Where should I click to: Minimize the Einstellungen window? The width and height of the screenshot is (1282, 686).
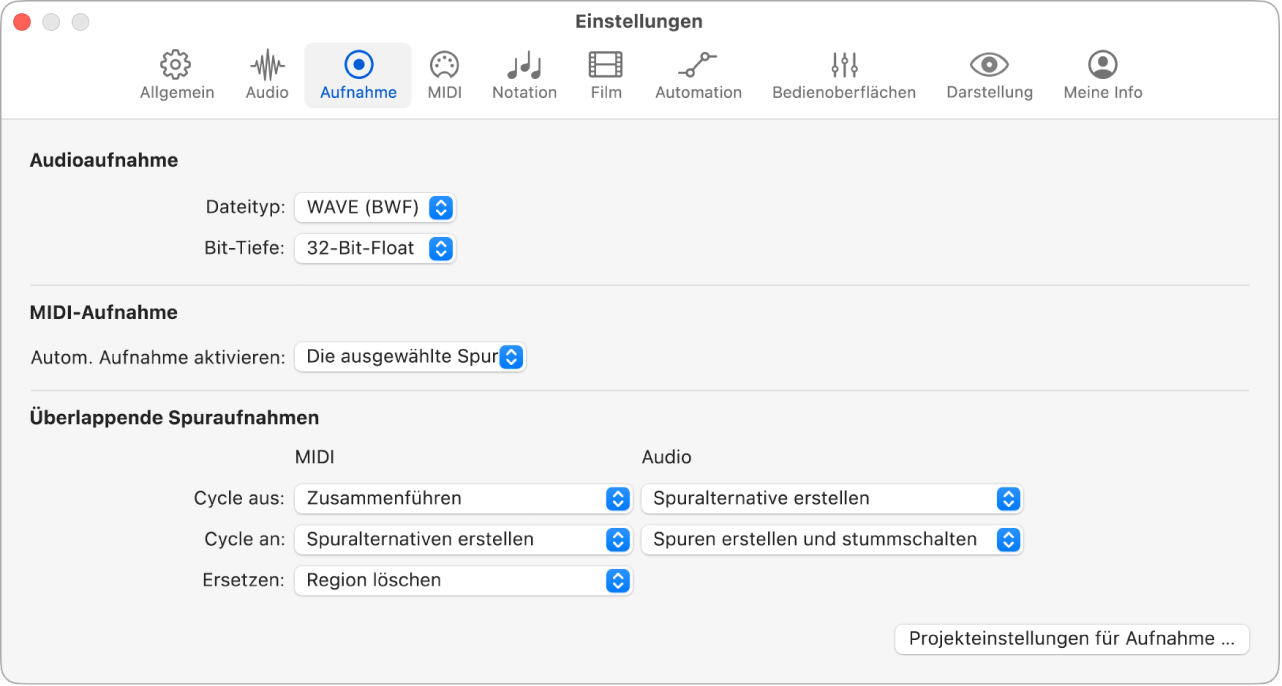tap(51, 20)
